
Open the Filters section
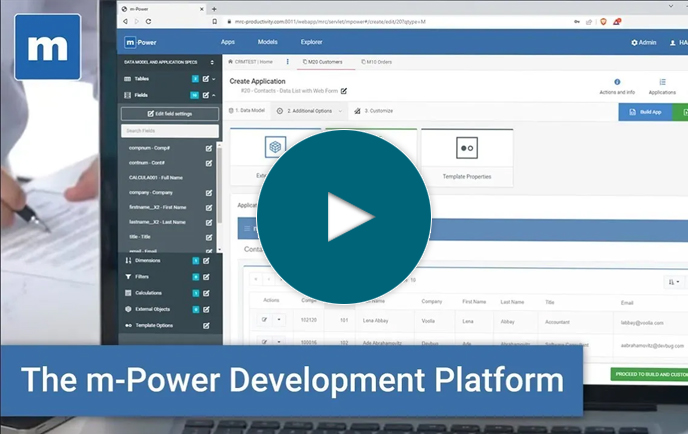pyautogui.click(x=142, y=277)
